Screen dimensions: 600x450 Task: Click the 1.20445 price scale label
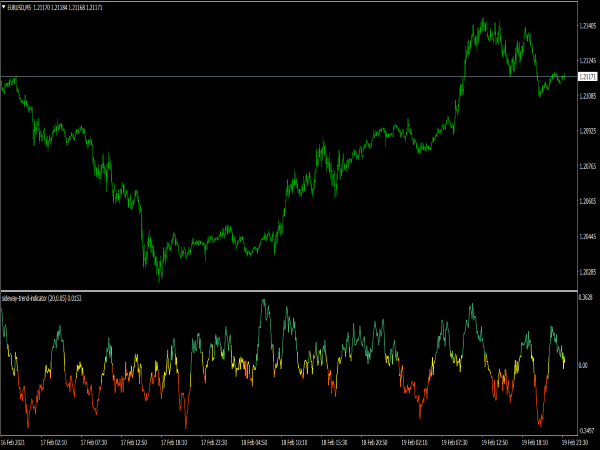tap(587, 237)
